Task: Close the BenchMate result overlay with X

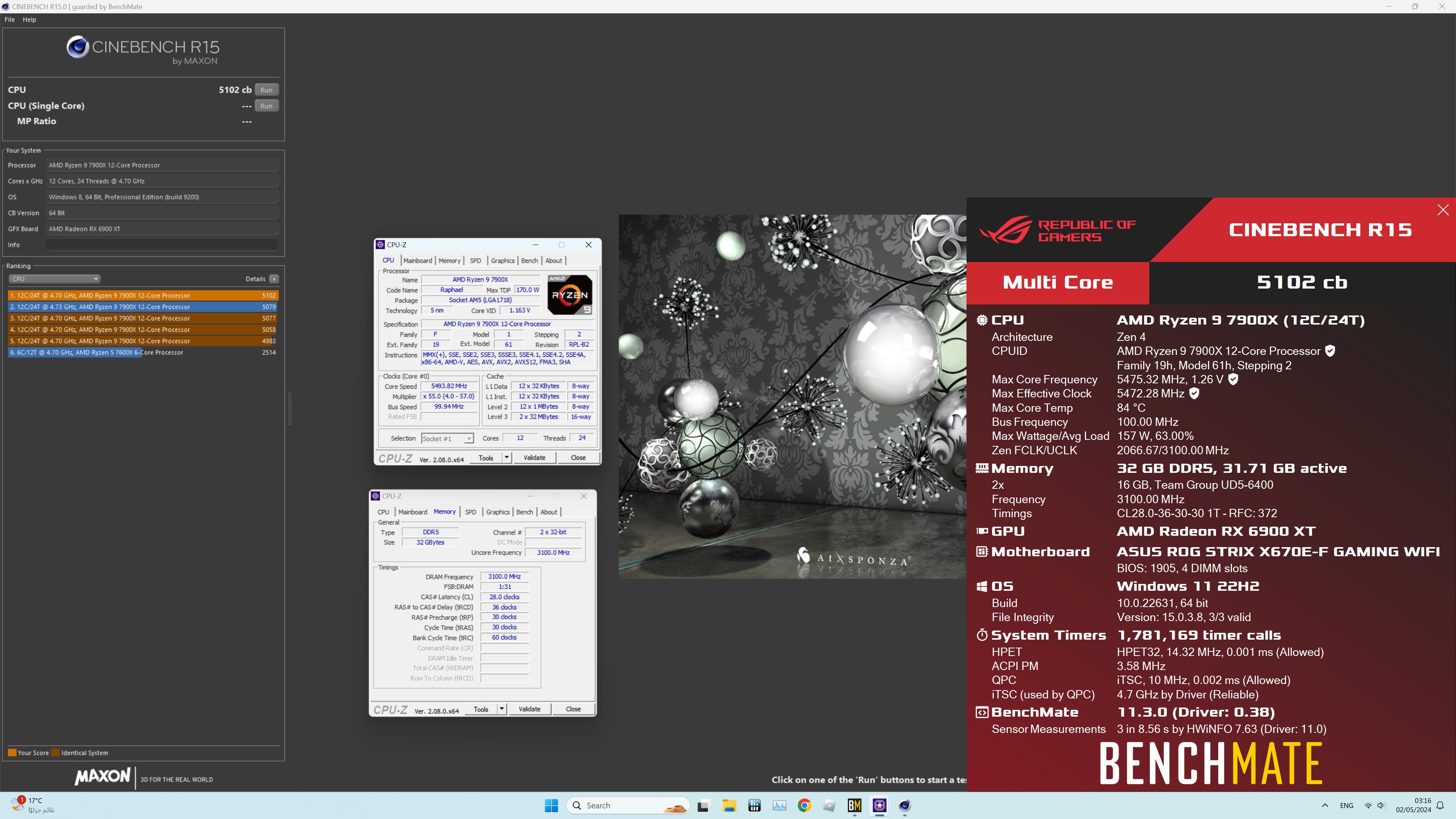Action: click(x=1442, y=210)
